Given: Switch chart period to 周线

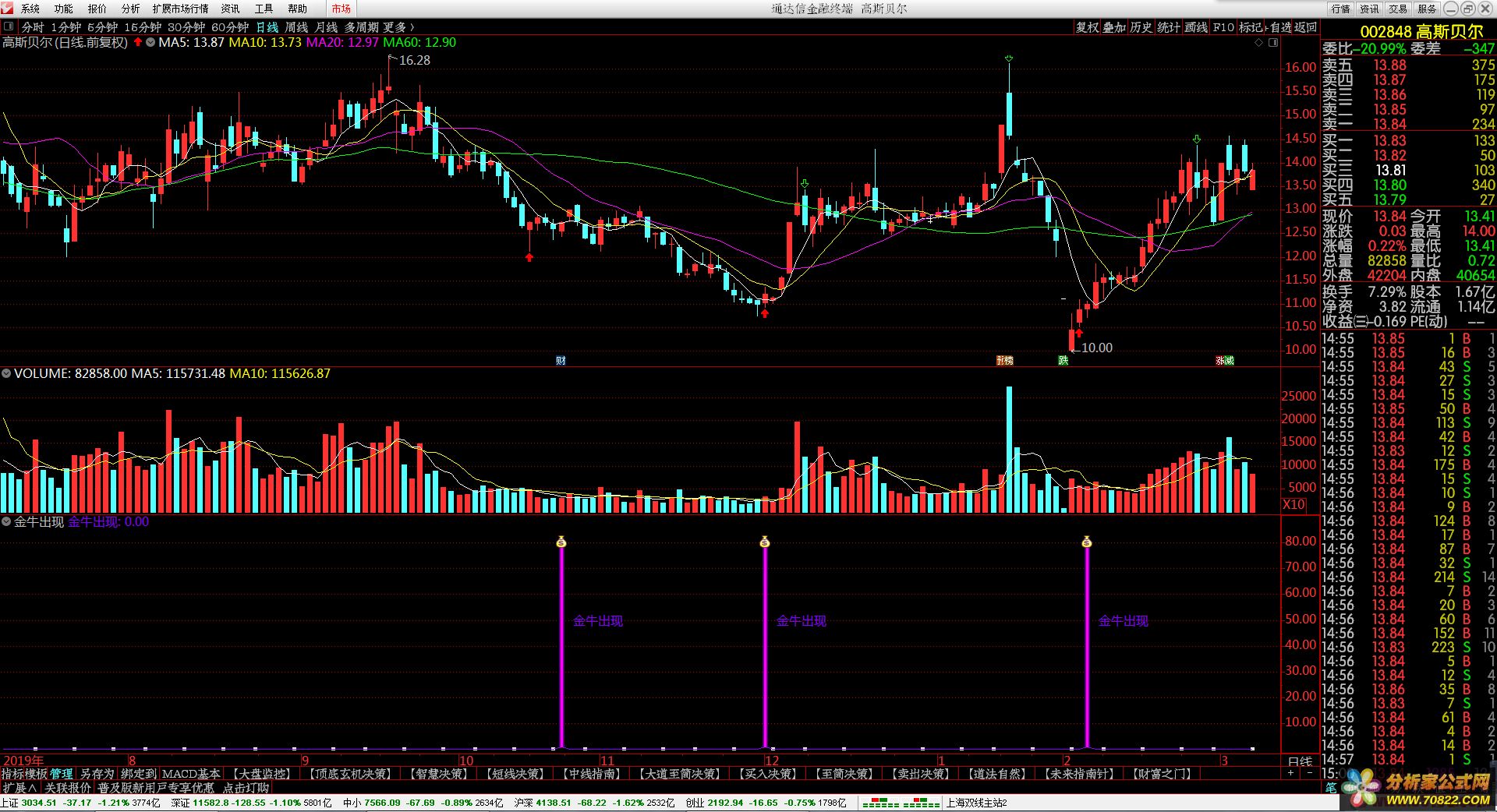Looking at the screenshot, I should pos(296,27).
